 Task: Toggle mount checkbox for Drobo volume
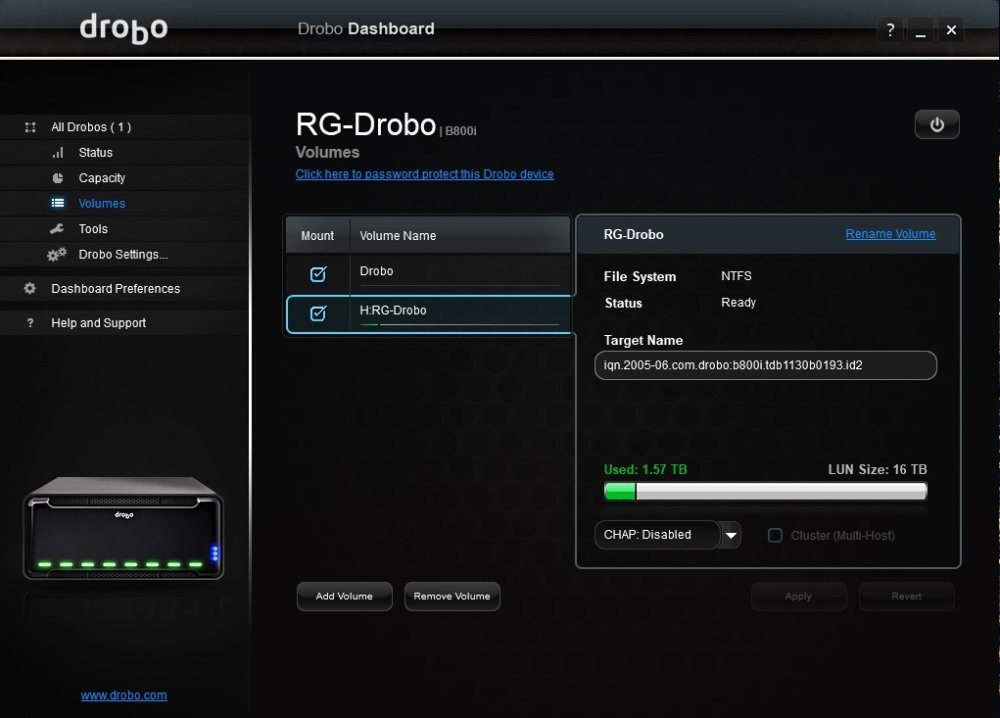(x=318, y=274)
